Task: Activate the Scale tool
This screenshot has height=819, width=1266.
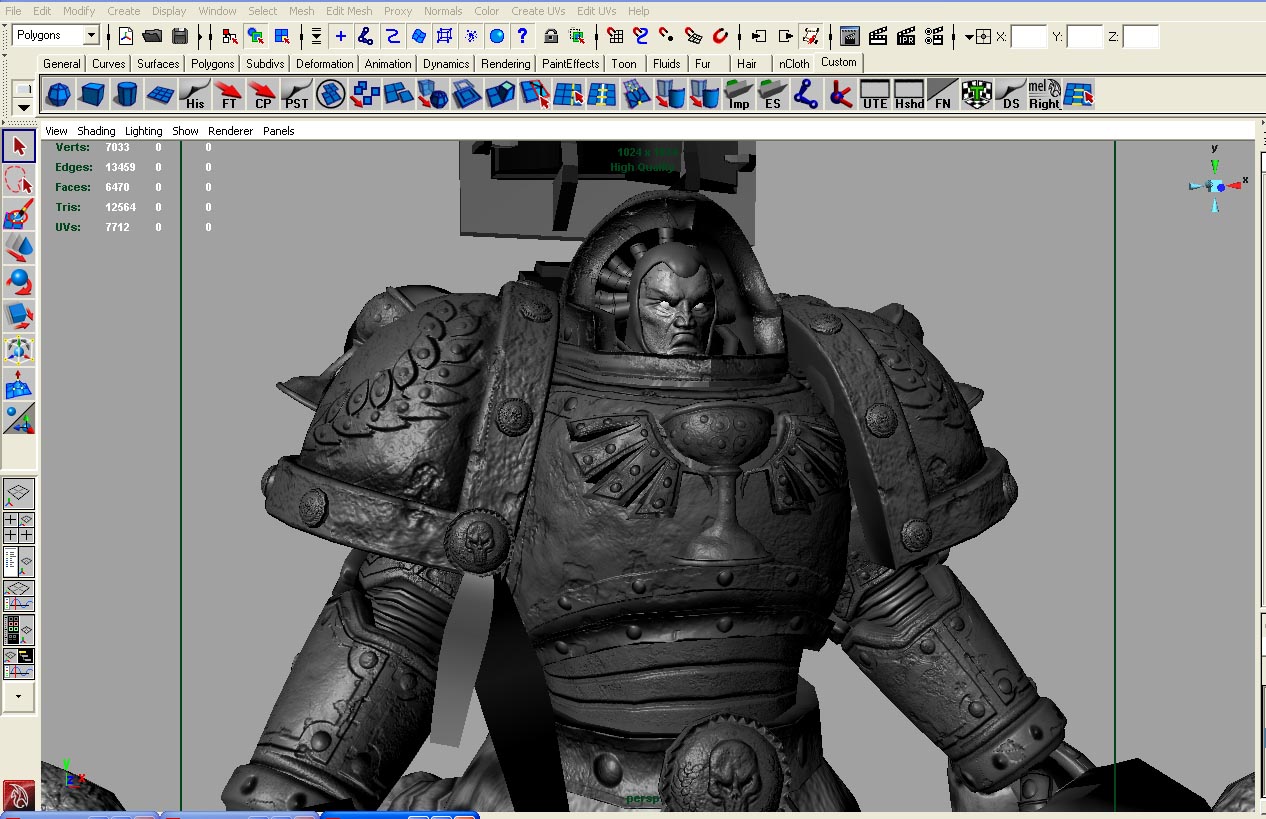Action: point(19,316)
